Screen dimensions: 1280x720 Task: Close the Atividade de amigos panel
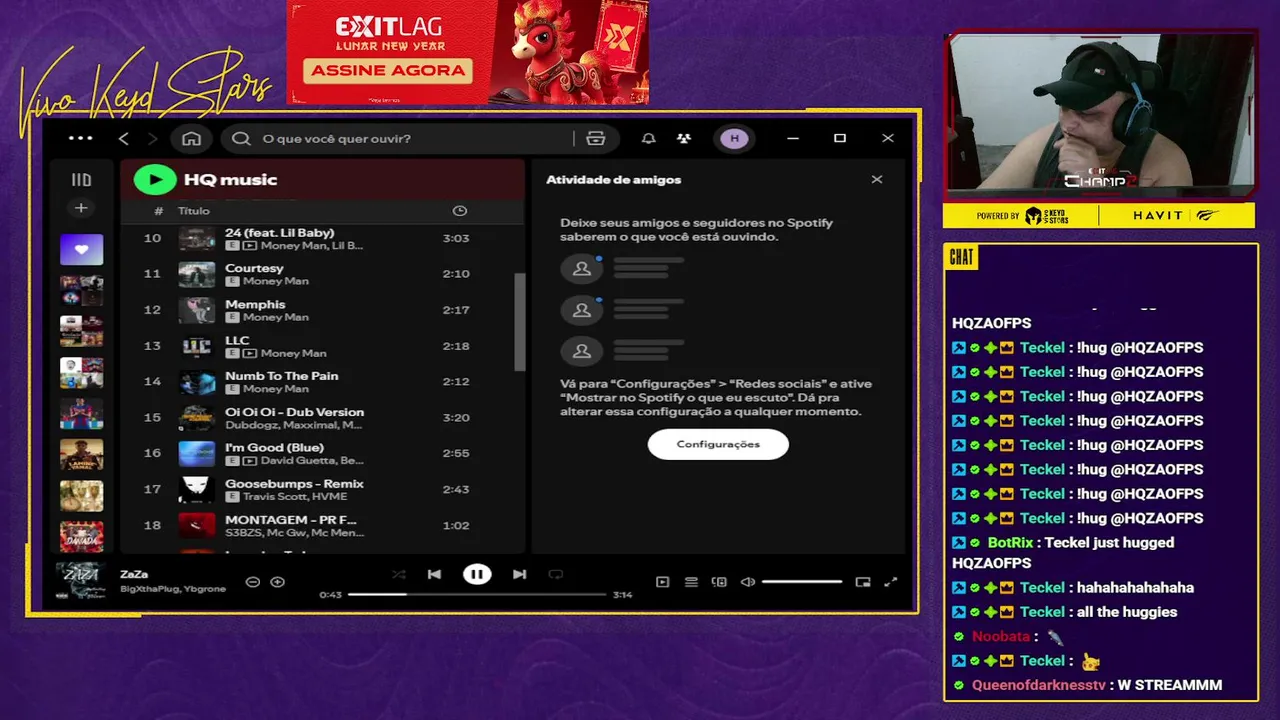[x=877, y=179]
